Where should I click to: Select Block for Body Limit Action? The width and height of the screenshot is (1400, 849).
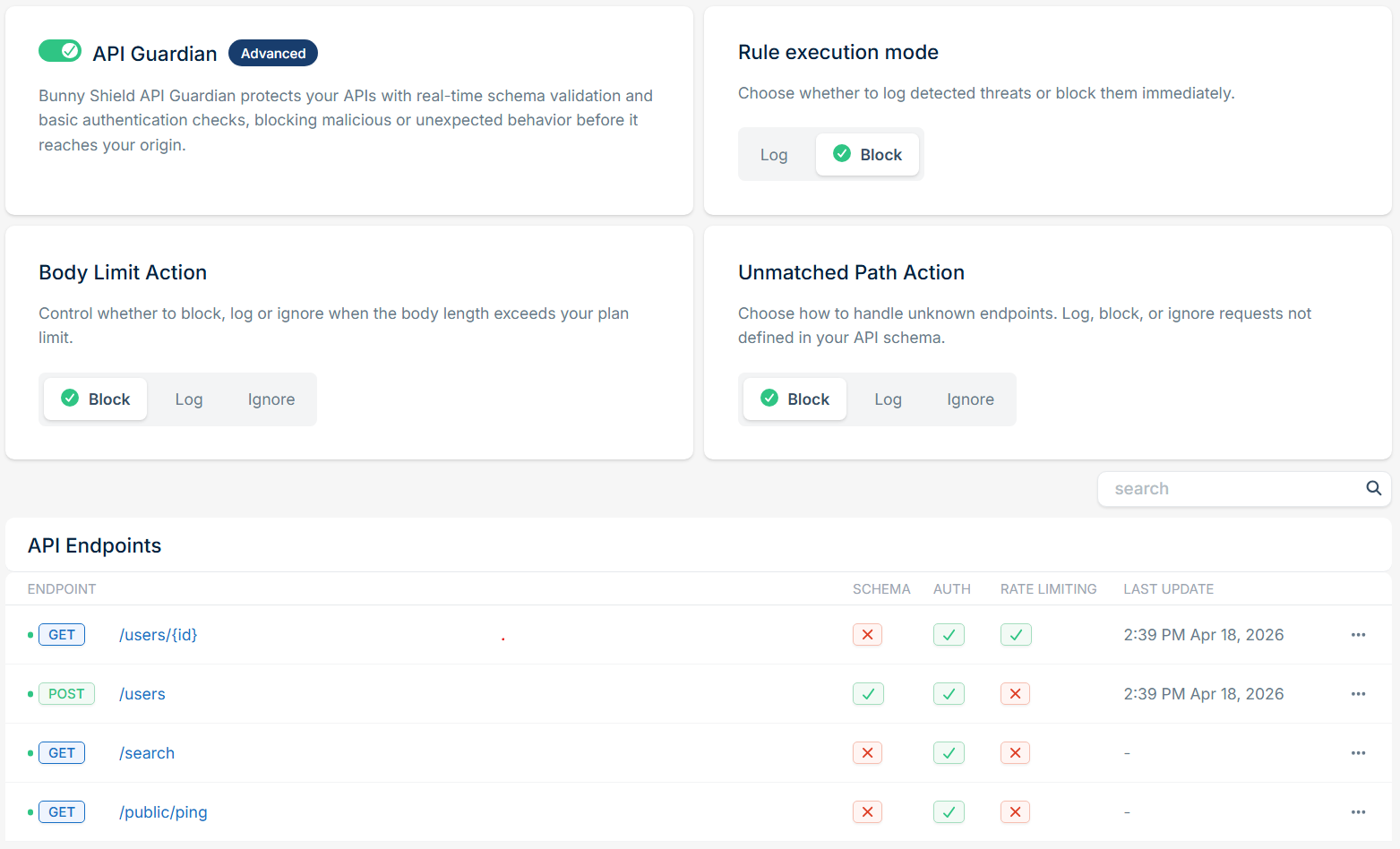(x=95, y=399)
